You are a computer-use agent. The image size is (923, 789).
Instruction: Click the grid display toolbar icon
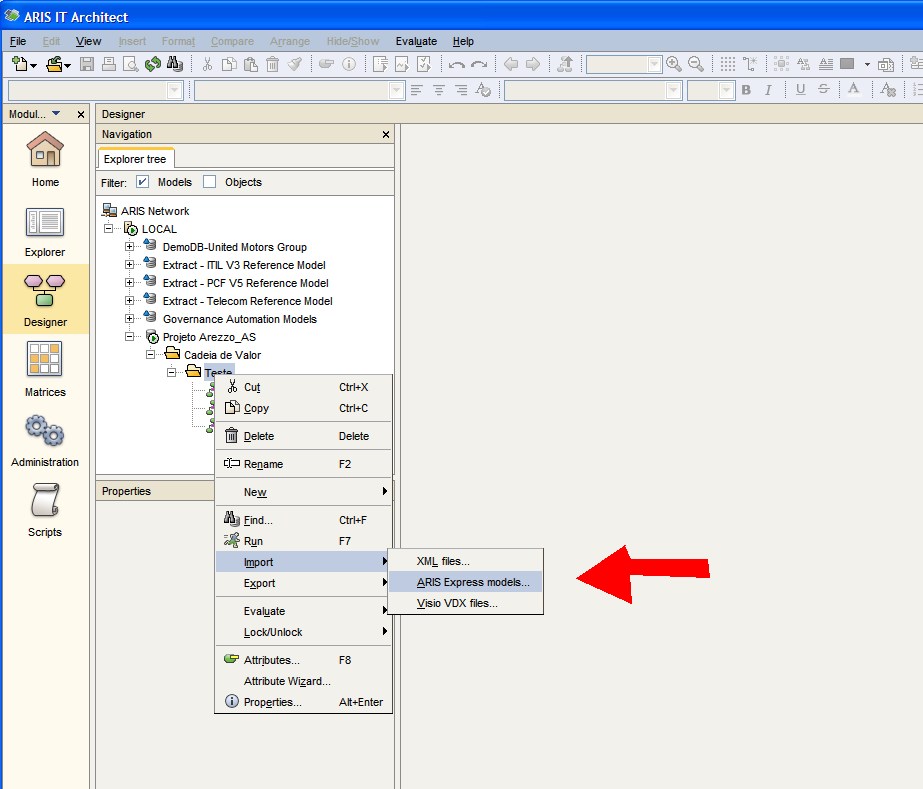tap(728, 64)
